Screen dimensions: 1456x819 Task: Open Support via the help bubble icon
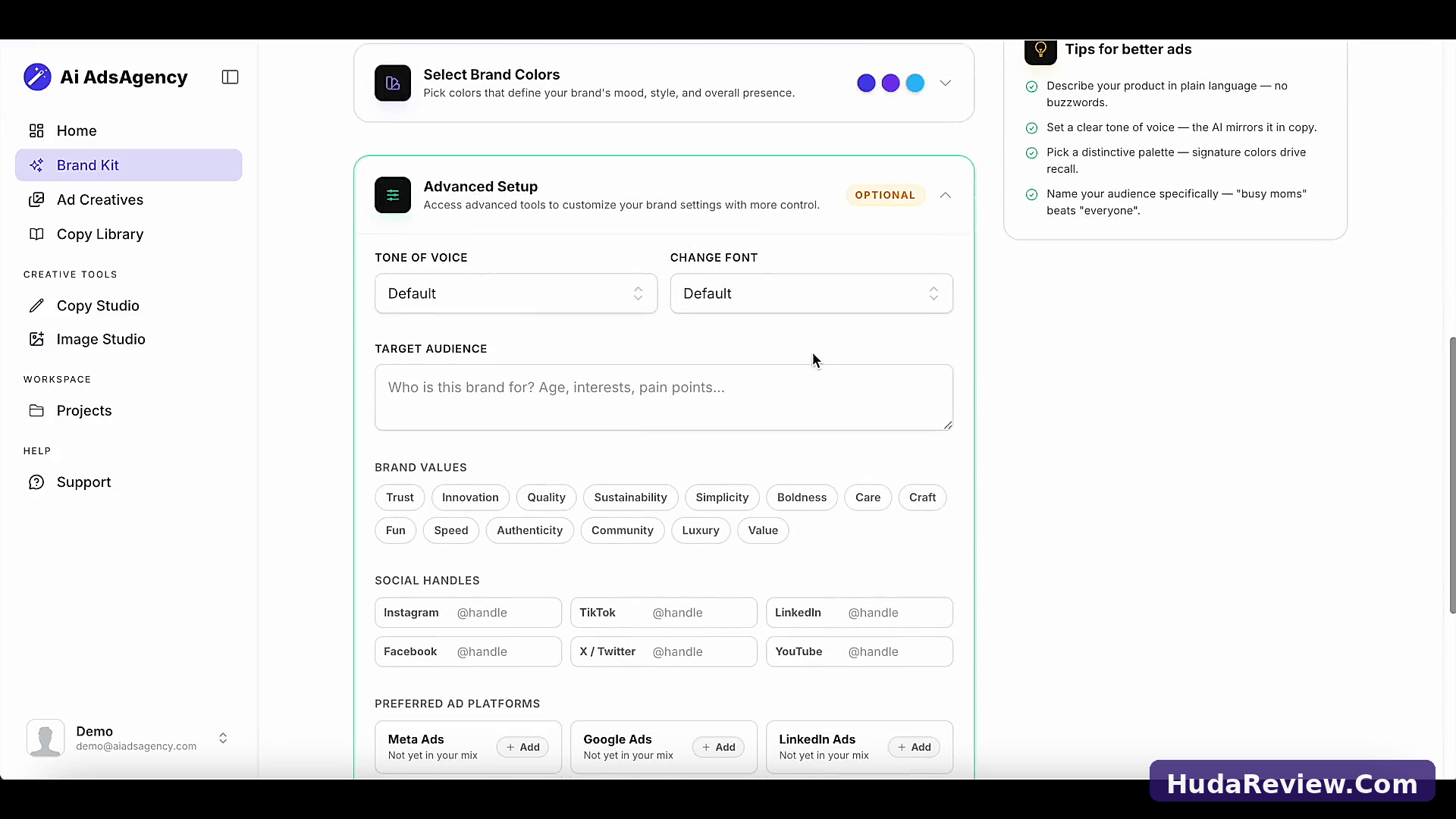[x=36, y=482]
